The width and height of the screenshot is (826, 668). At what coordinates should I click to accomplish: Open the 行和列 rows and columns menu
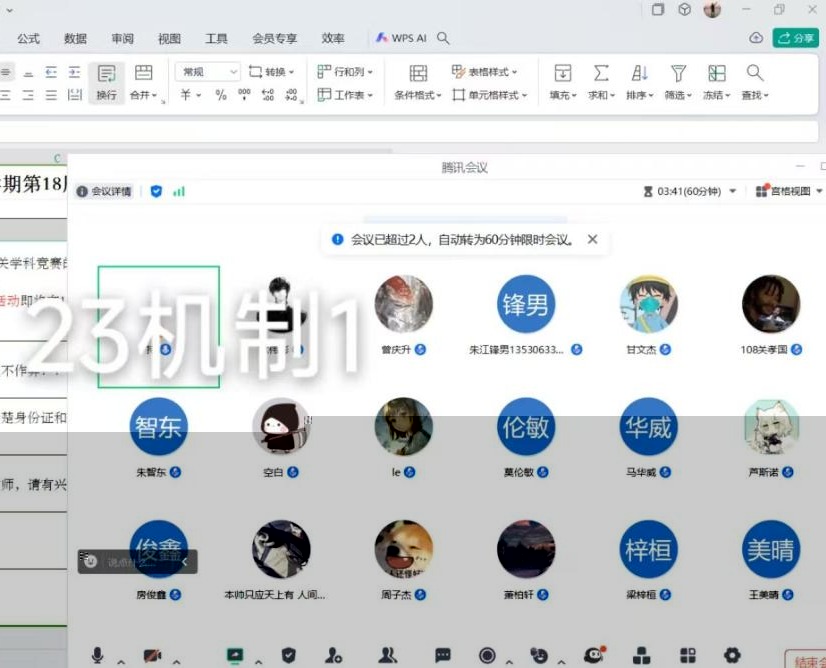click(x=345, y=72)
